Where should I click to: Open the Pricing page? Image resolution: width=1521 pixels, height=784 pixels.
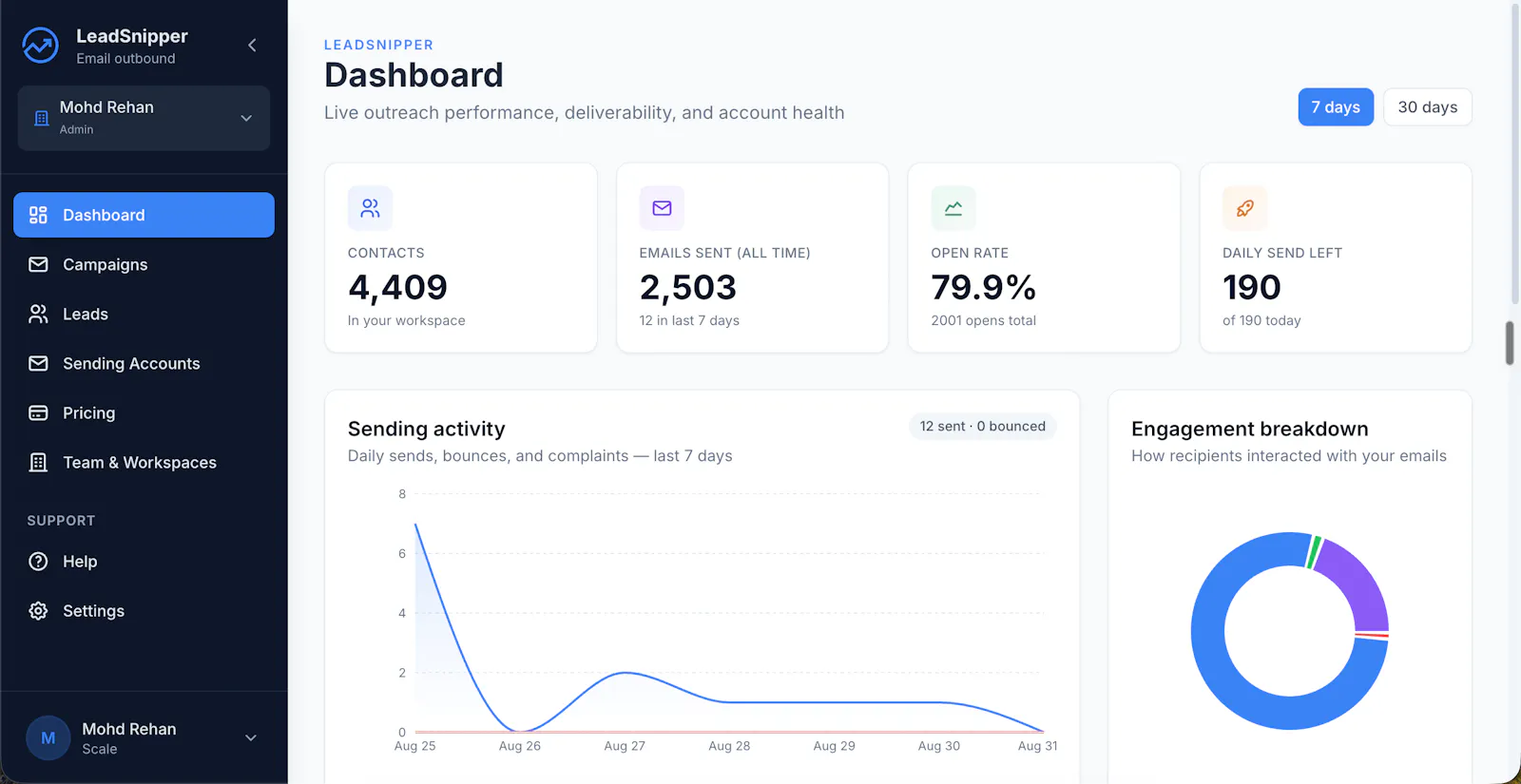point(144,412)
